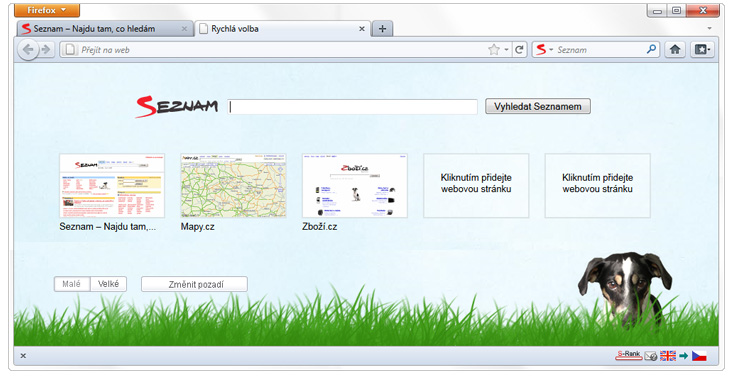Open the home page icon
The image size is (732, 379).
675,50
